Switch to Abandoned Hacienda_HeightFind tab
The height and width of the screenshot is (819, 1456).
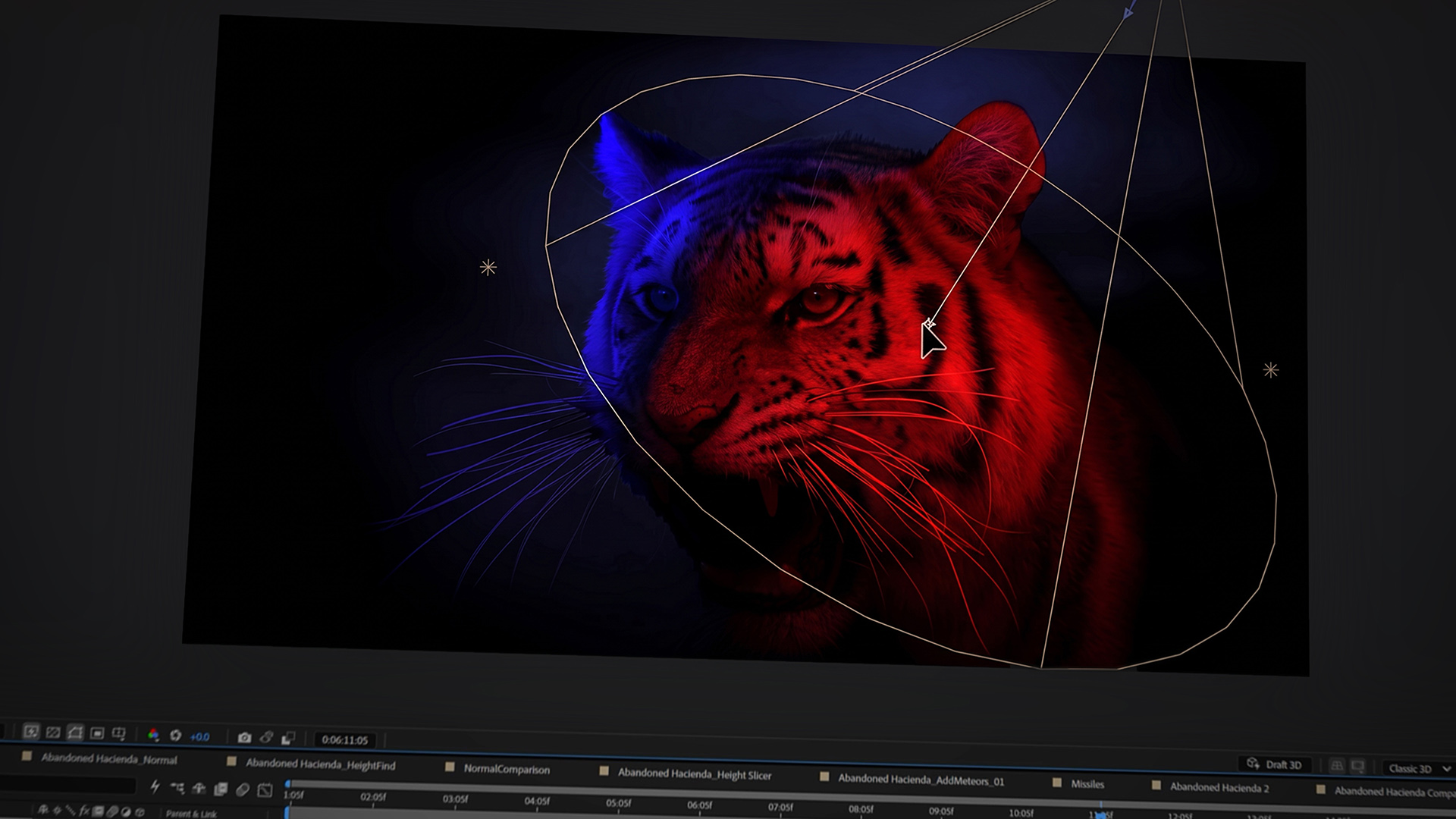(320, 764)
